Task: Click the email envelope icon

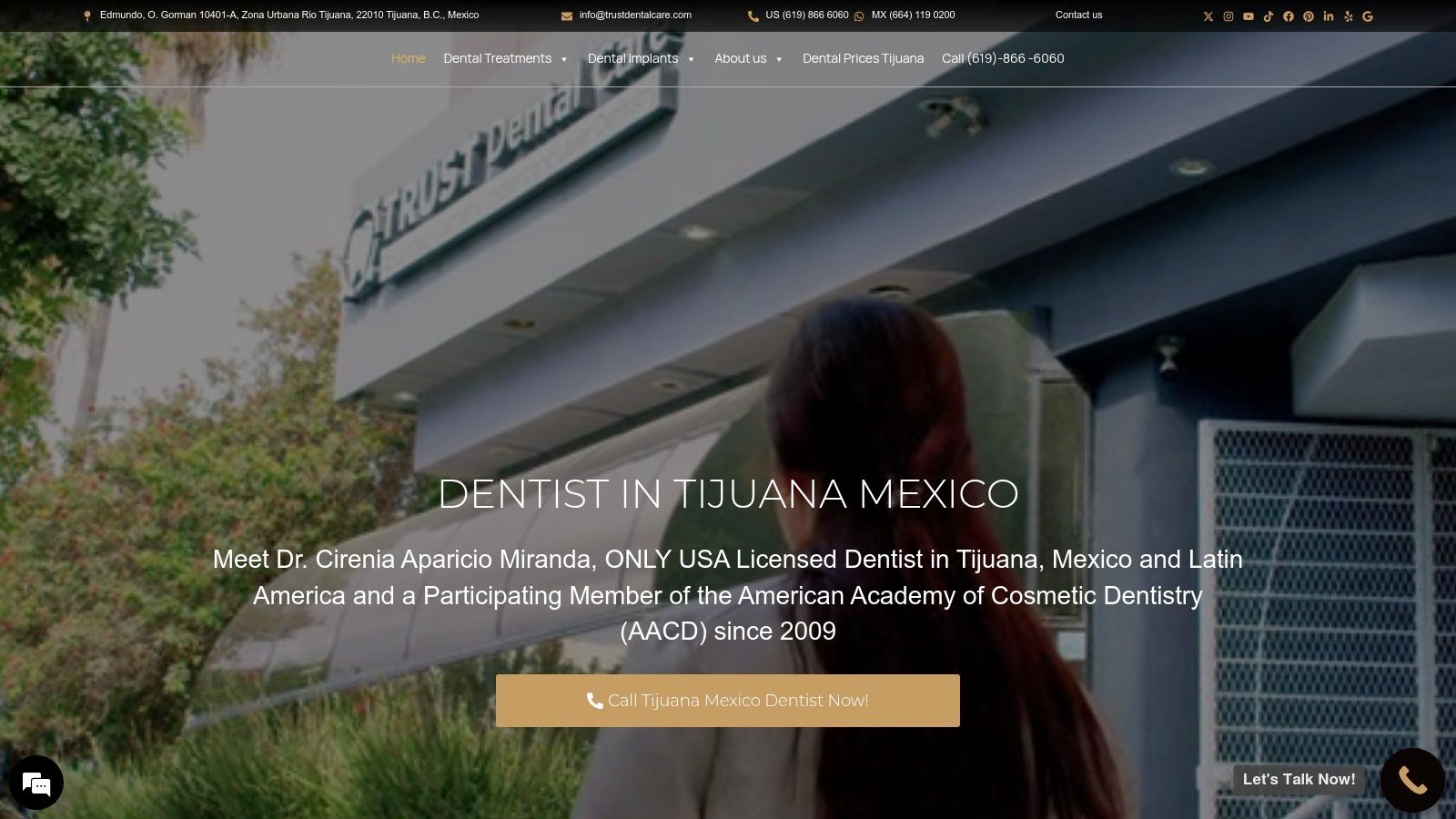Action: click(x=566, y=15)
